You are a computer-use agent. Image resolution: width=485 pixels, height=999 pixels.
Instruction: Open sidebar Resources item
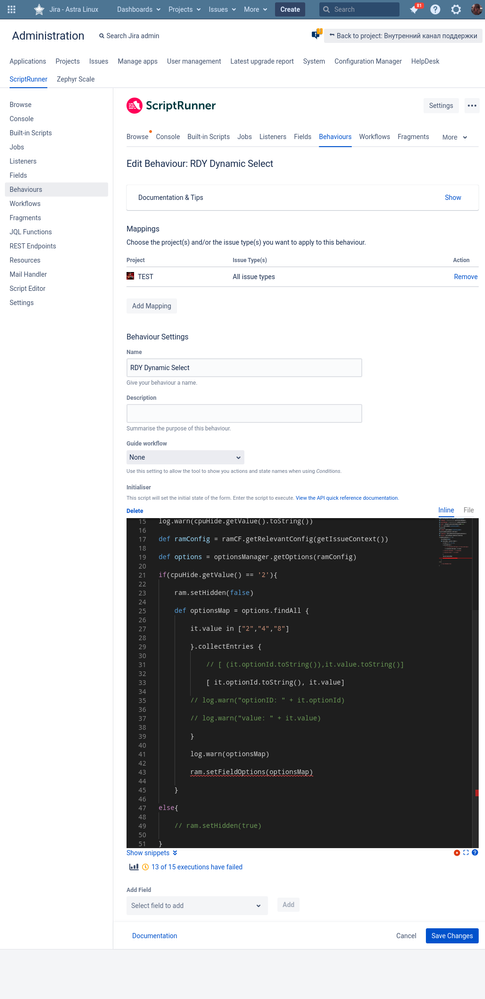coord(25,260)
